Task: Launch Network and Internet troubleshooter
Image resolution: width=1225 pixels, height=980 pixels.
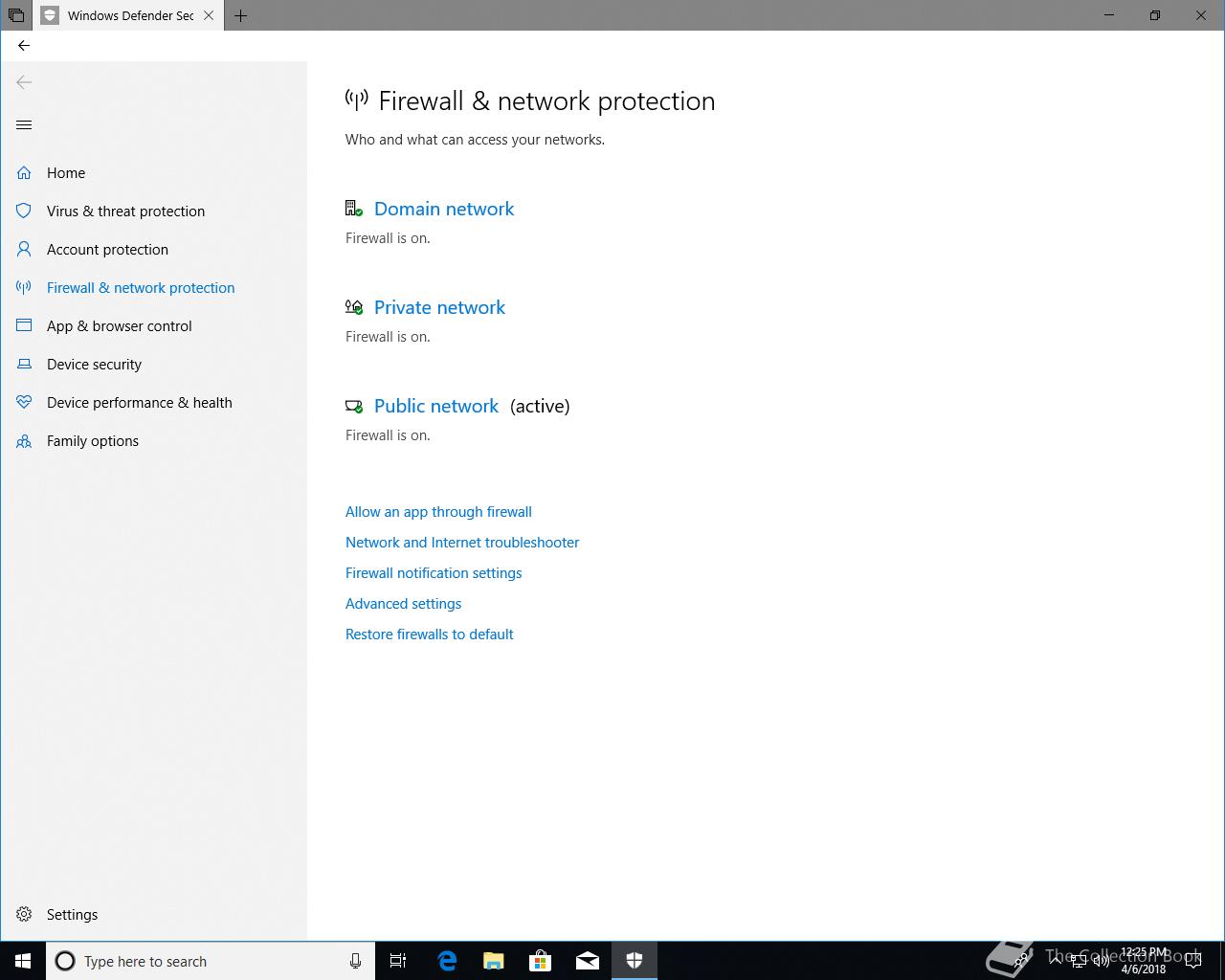Action: point(462,543)
